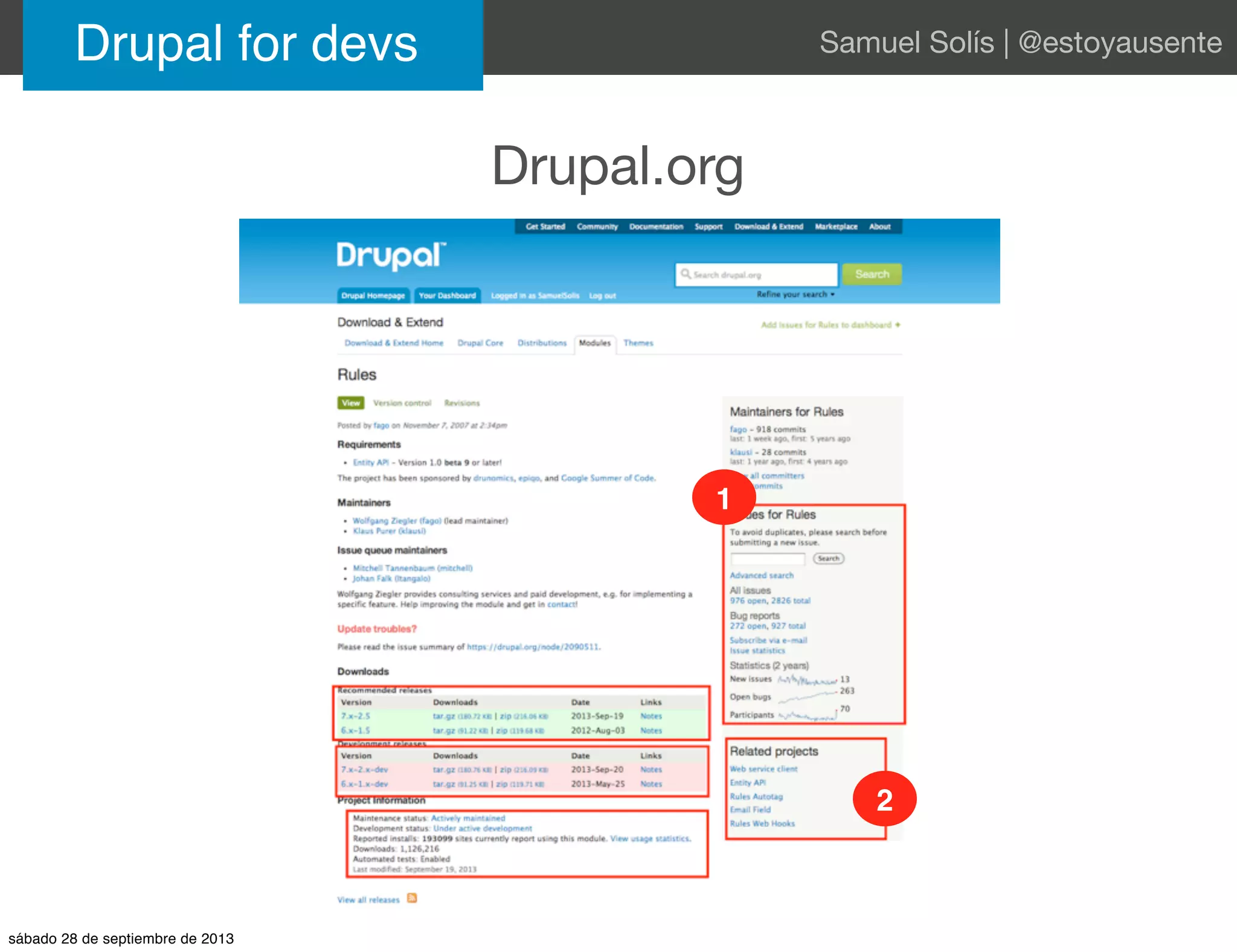Open the Themes tab
The image size is (1237, 952).
click(x=638, y=343)
